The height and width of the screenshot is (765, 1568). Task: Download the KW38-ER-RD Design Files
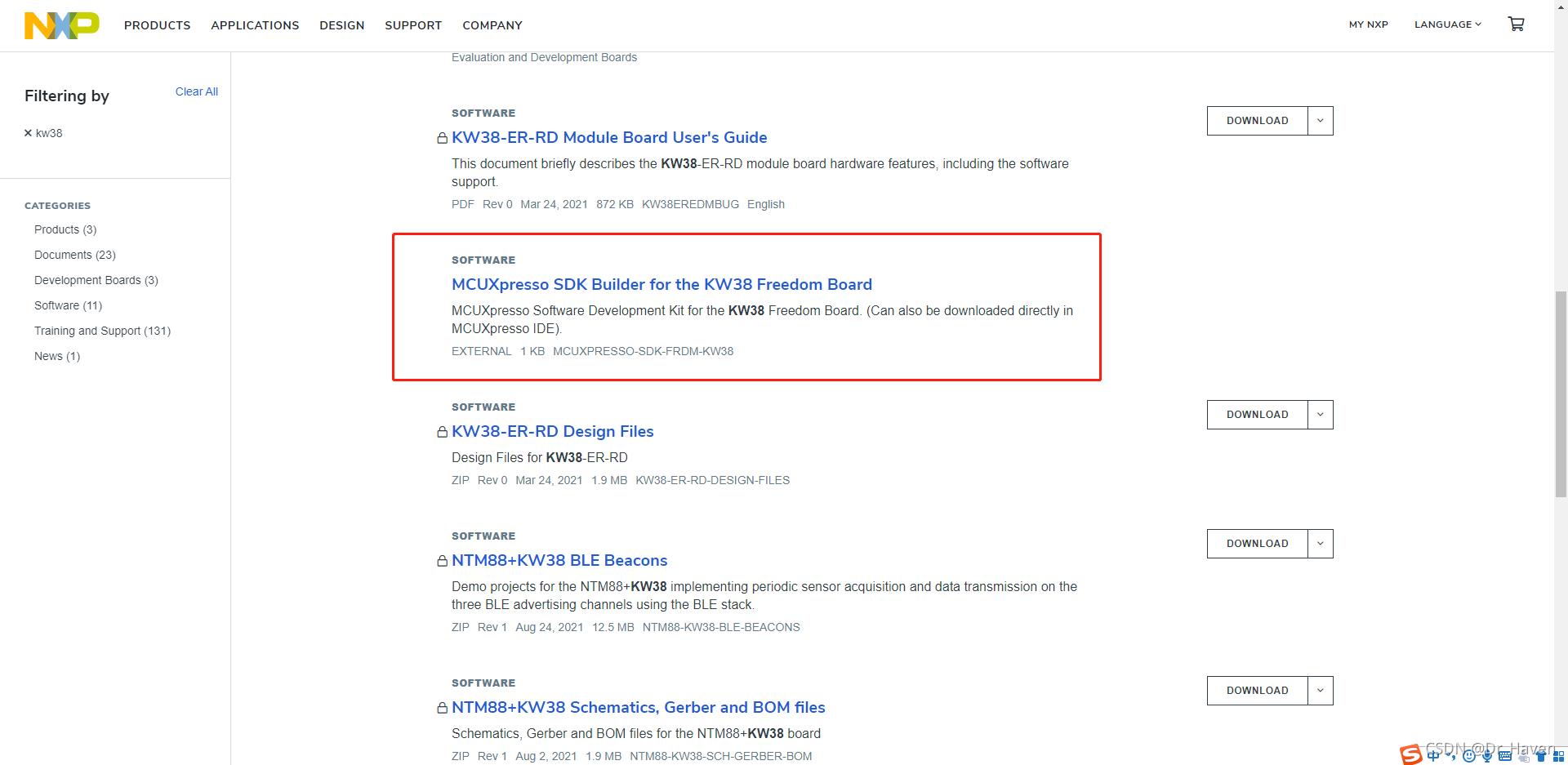pos(1258,415)
